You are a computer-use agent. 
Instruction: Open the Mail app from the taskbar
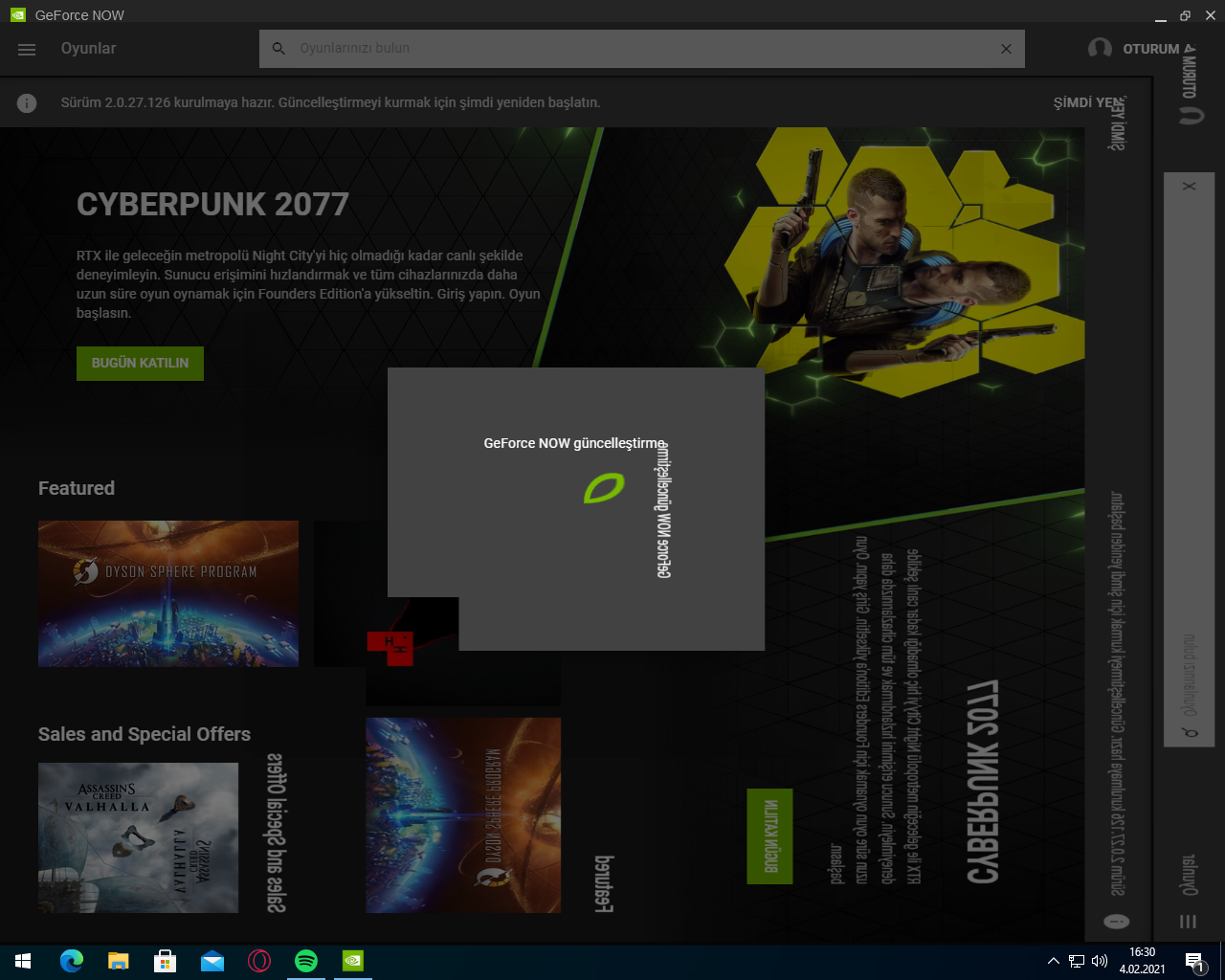coord(212,961)
